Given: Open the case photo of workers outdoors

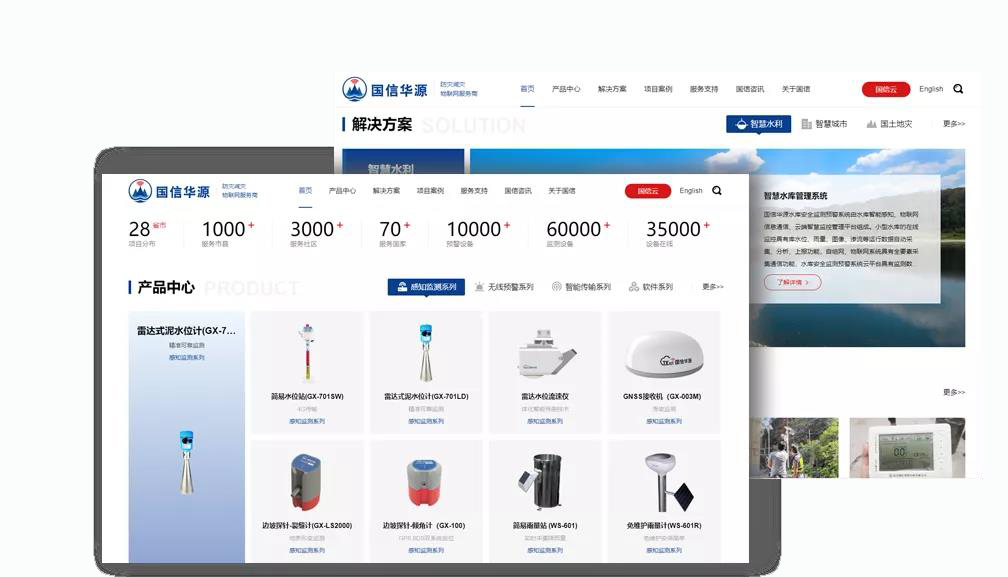Looking at the screenshot, I should click(794, 448).
